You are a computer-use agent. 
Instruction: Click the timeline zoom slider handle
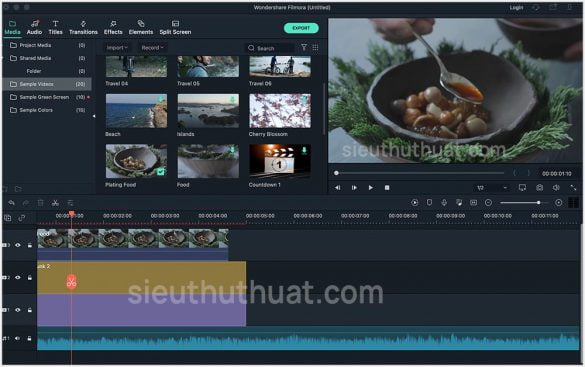pyautogui.click(x=538, y=203)
